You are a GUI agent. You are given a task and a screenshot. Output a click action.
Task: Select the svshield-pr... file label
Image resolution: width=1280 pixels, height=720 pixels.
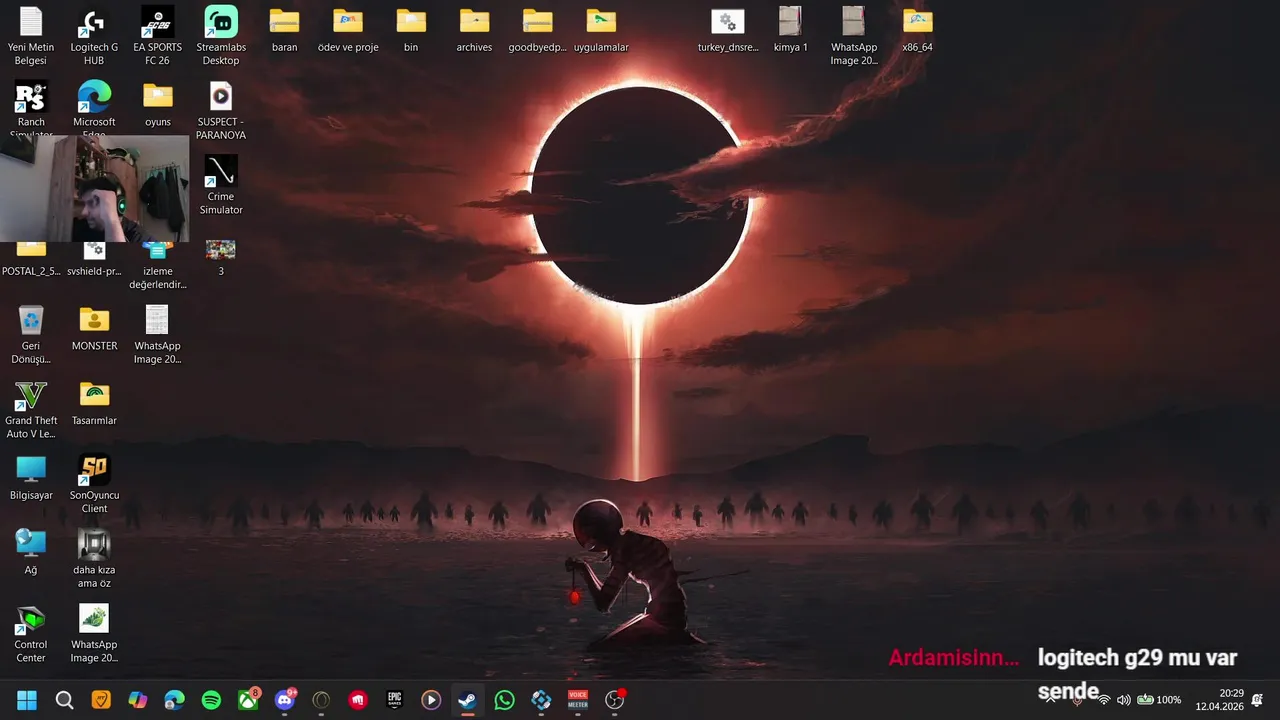(94, 271)
